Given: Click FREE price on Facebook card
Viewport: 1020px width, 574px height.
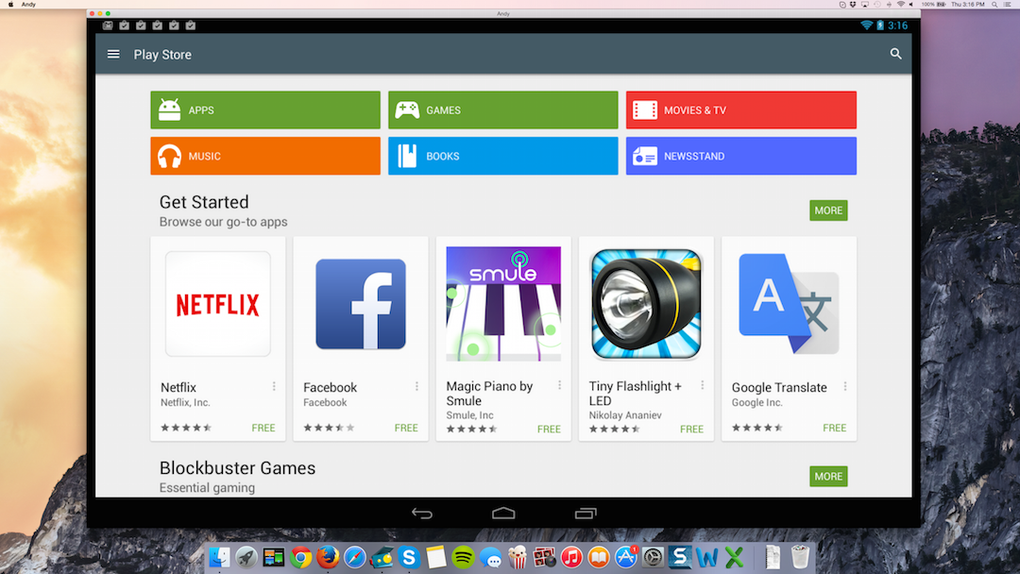Looking at the screenshot, I should (x=406, y=428).
